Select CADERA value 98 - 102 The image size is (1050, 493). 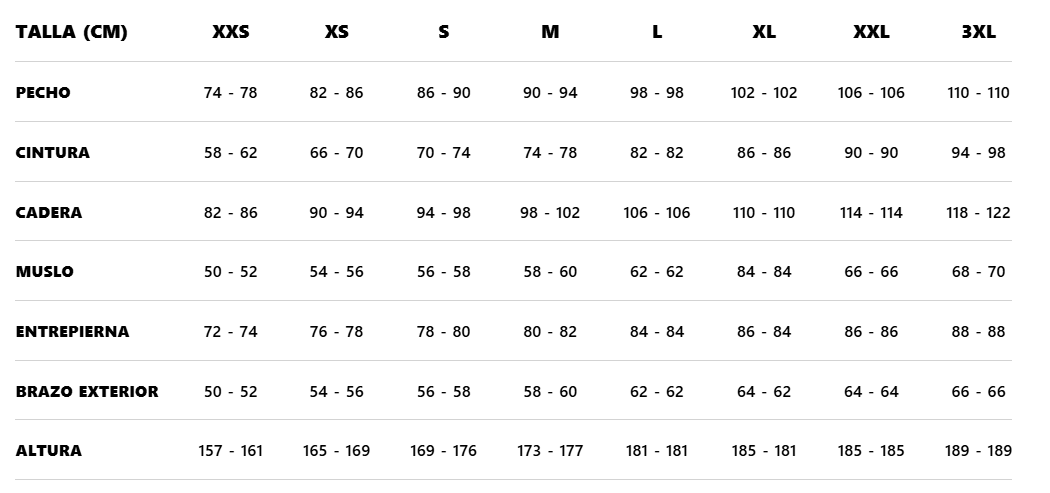[x=550, y=213]
